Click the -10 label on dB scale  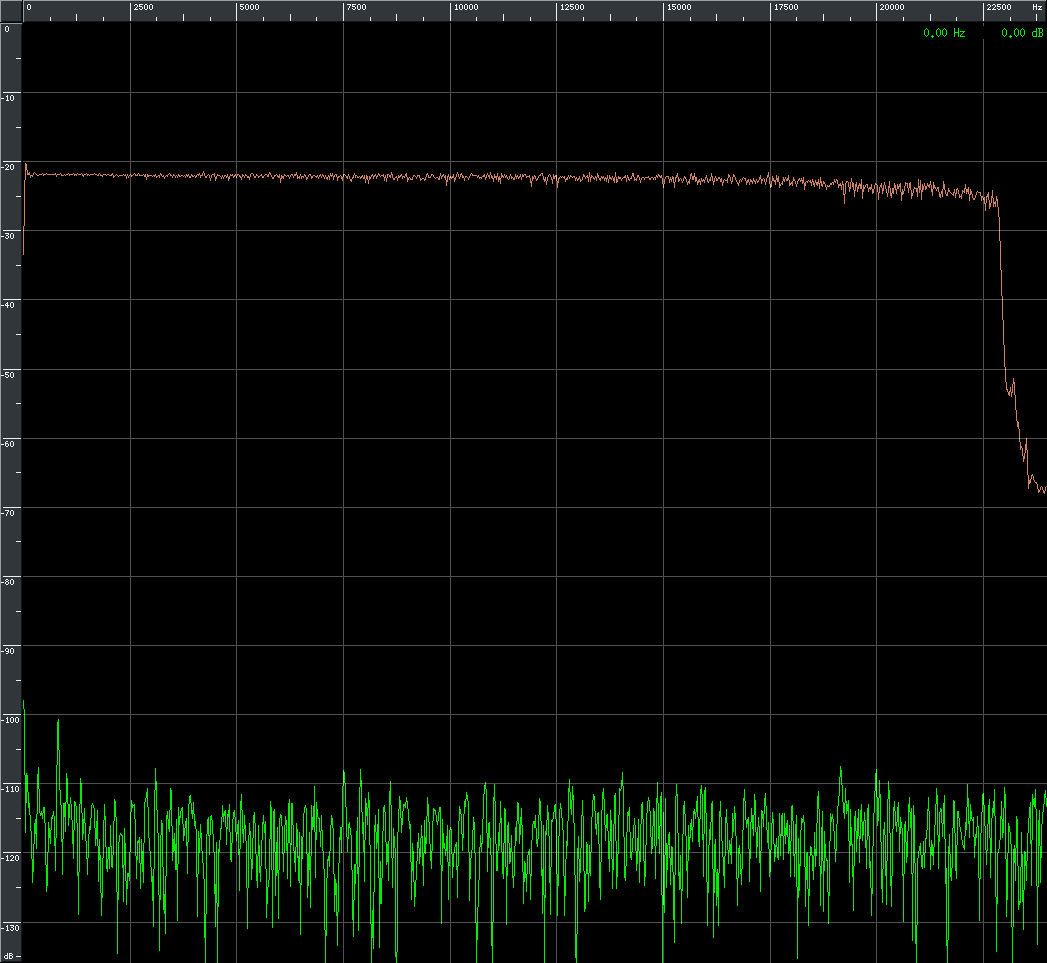pyautogui.click(x=8, y=98)
